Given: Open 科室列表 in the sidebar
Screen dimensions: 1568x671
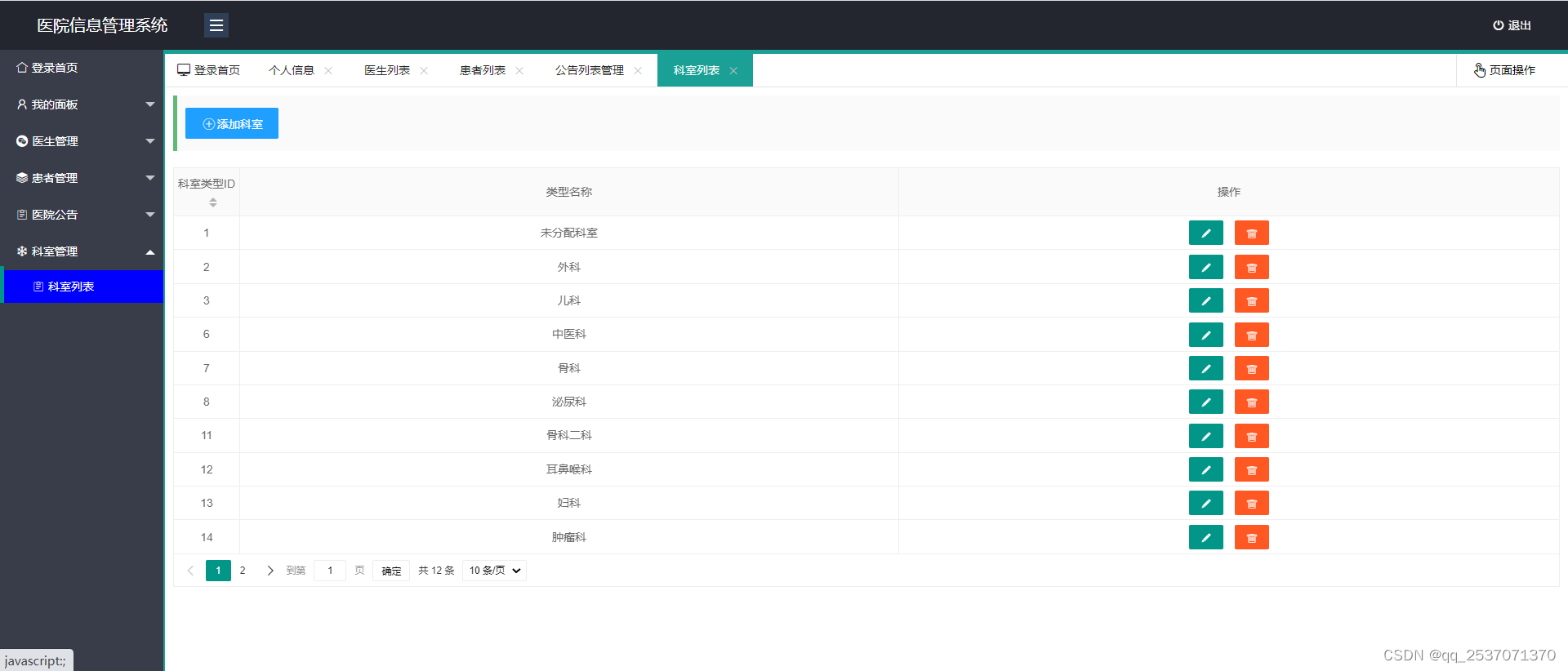Looking at the screenshot, I should [x=82, y=287].
